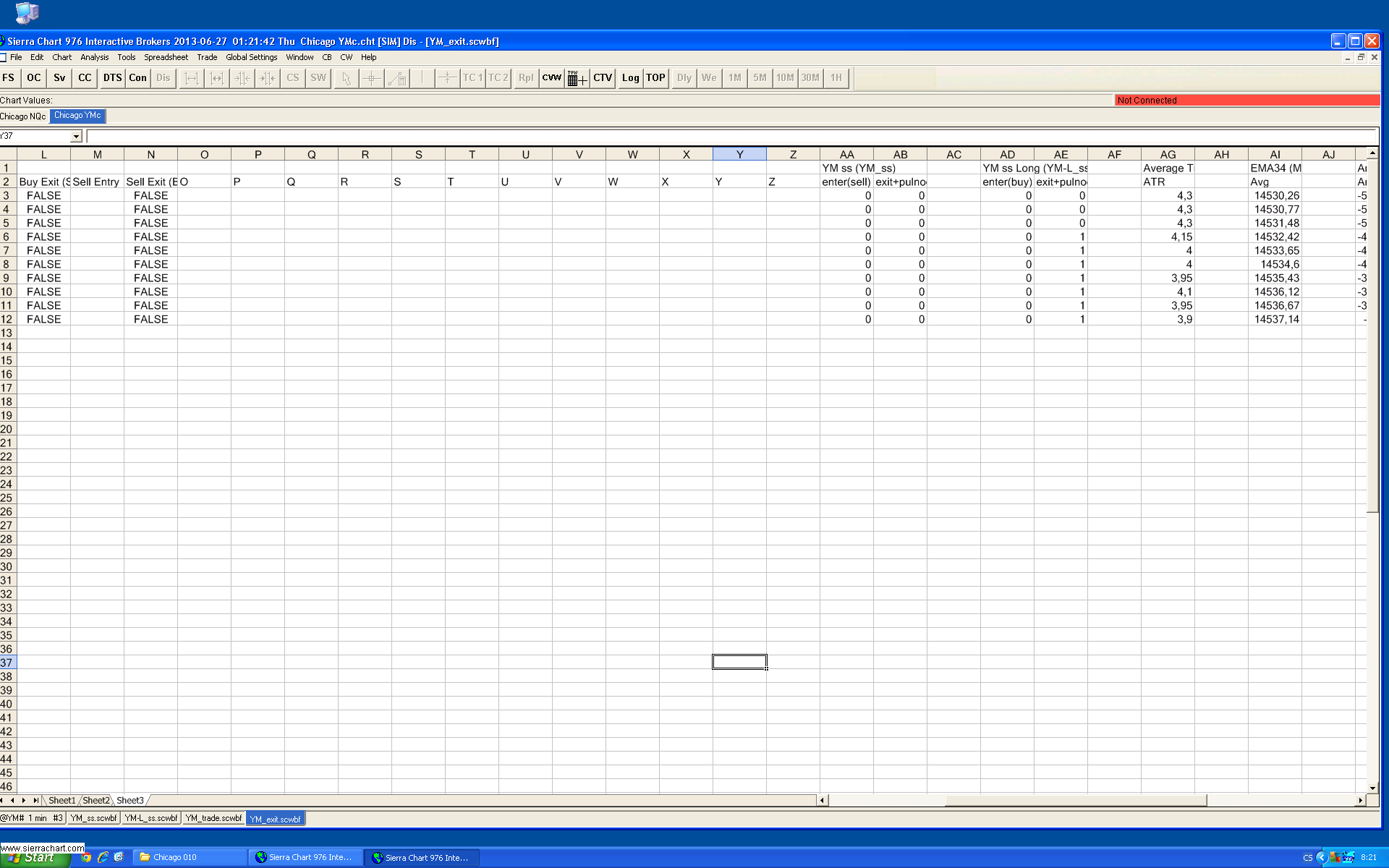Open the Global Settings menu
This screenshot has width=1389, height=868.
tap(251, 57)
